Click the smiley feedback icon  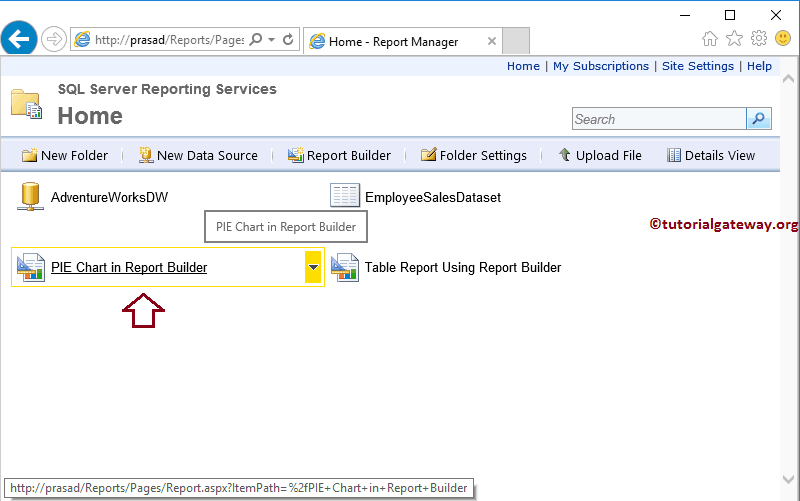(x=783, y=38)
